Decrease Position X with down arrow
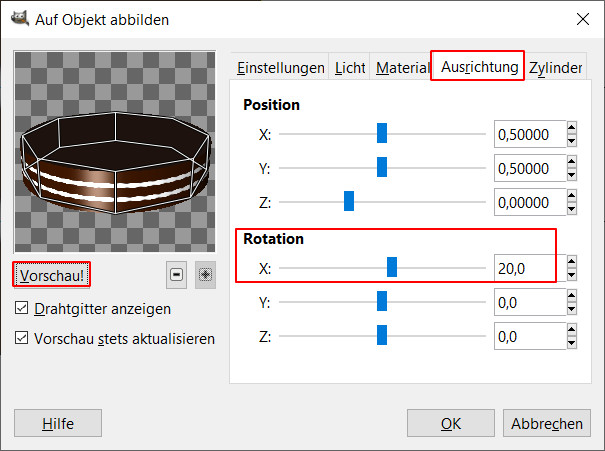The height and width of the screenshot is (451, 605). [572, 141]
